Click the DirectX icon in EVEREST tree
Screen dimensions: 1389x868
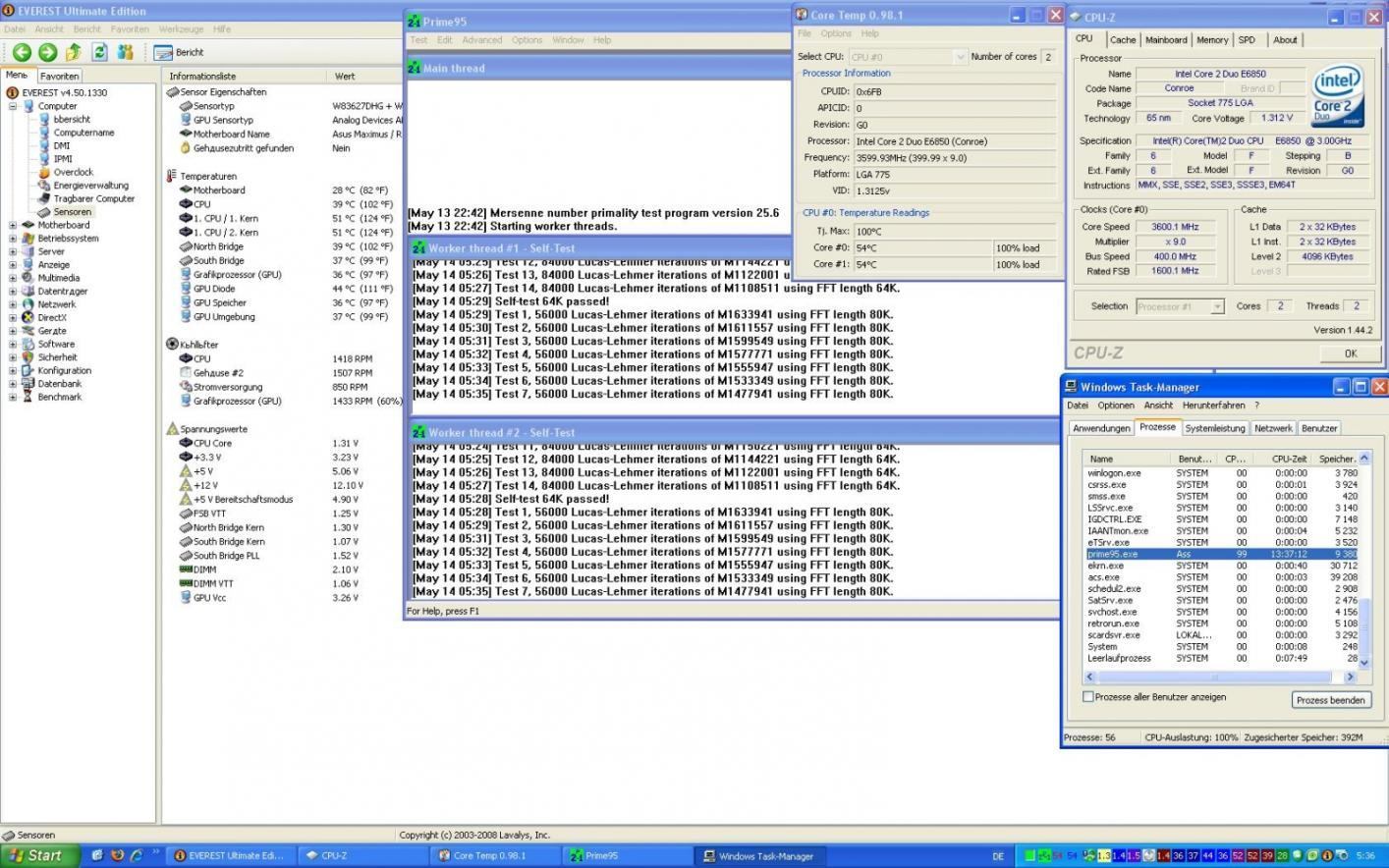28,317
